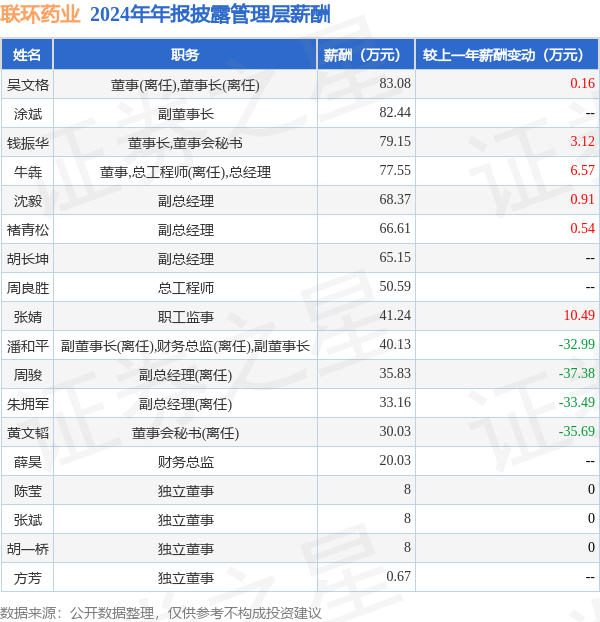Screen dimensions: 600x622
Task: Click the change value 0.54
Action: pos(582,228)
